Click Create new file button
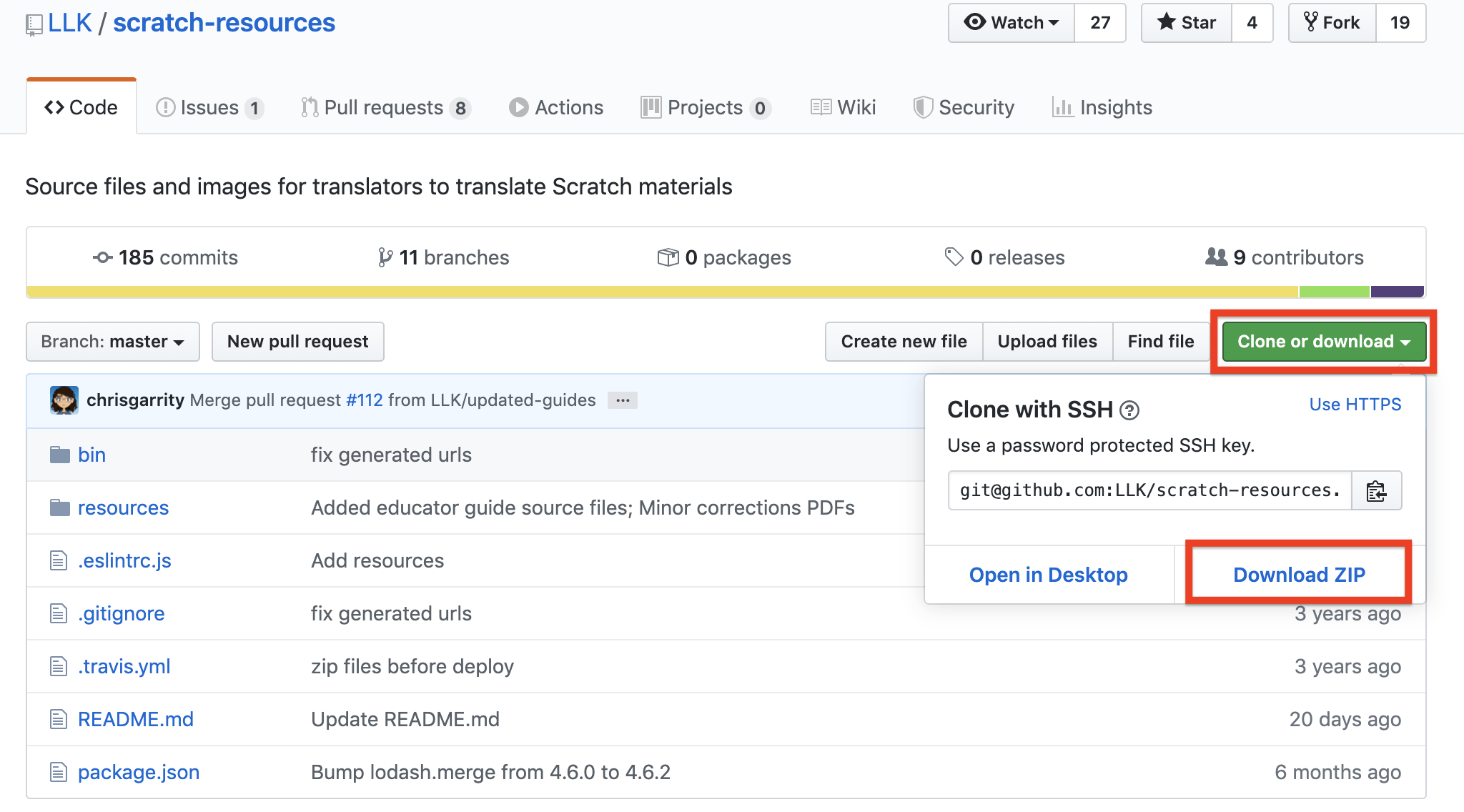 point(904,342)
